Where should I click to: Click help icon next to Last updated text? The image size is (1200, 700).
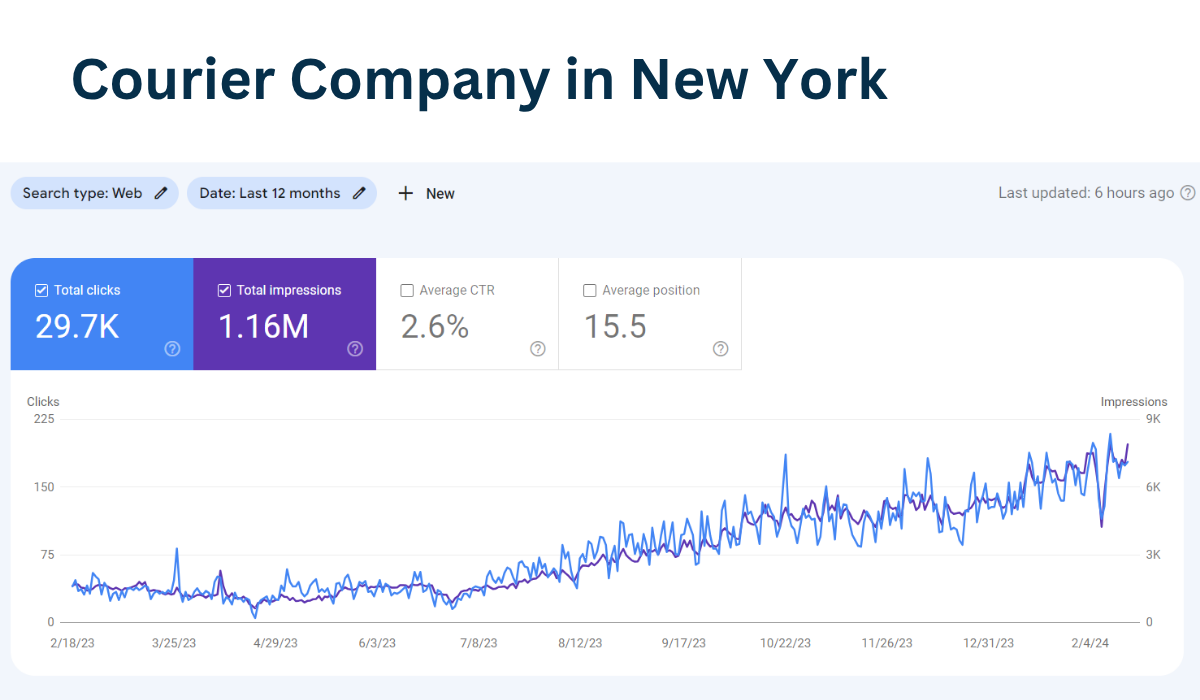(x=1187, y=193)
